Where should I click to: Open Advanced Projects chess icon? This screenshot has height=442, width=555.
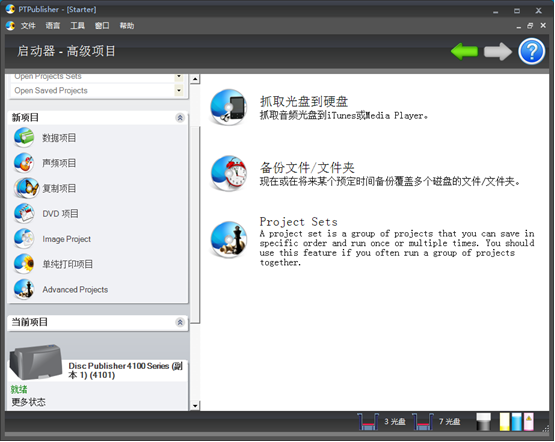tap(24, 289)
